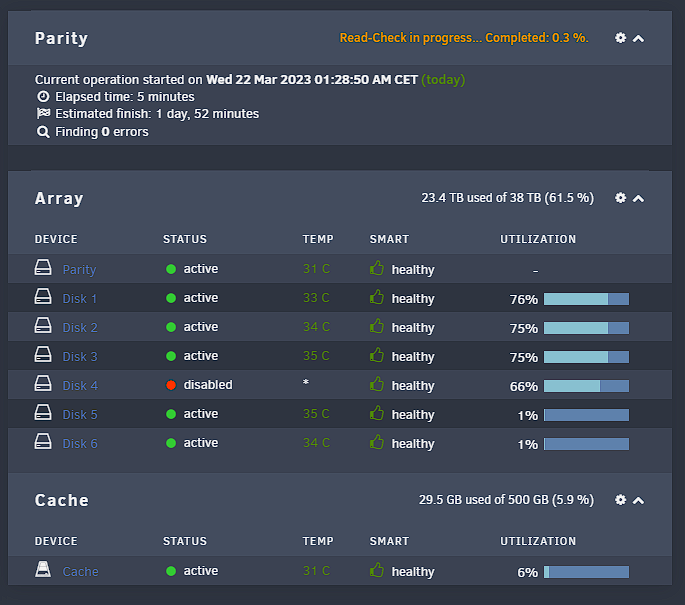Click the Cache device drive icon
Screen dimensions: 685x605
pos(43,569)
